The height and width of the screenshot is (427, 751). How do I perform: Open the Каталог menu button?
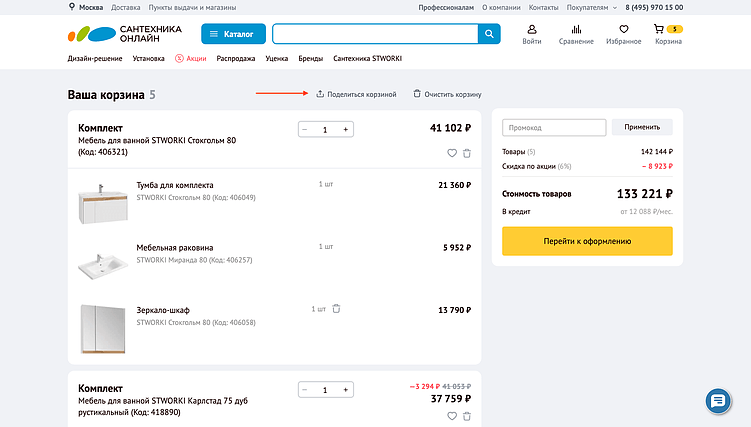tap(233, 35)
